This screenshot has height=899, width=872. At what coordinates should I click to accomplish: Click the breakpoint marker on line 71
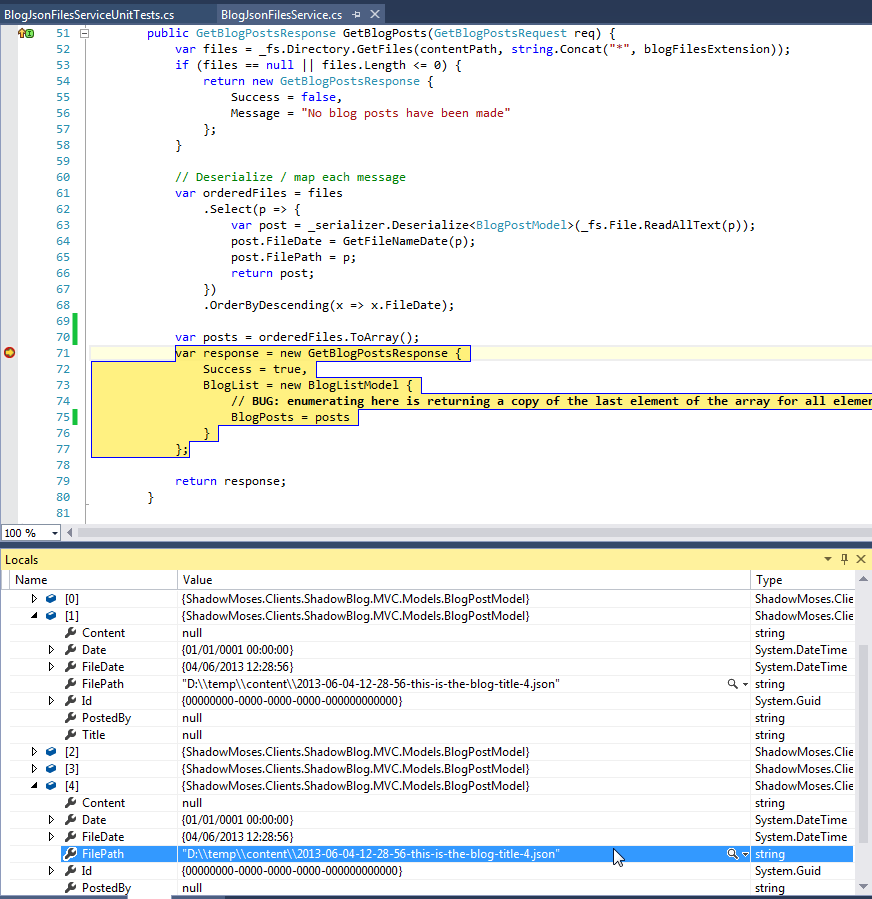point(9,353)
